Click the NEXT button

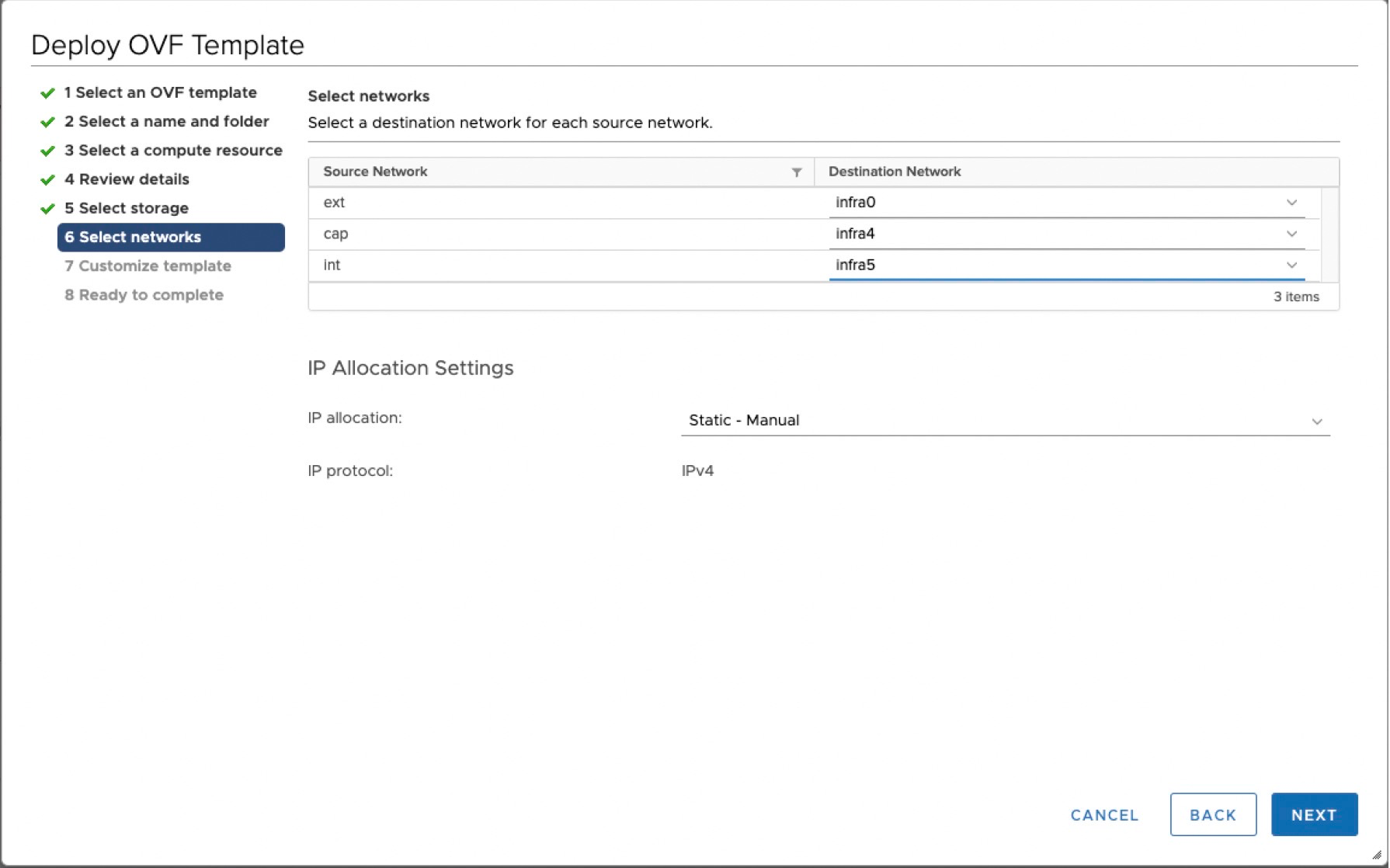coord(1314,814)
